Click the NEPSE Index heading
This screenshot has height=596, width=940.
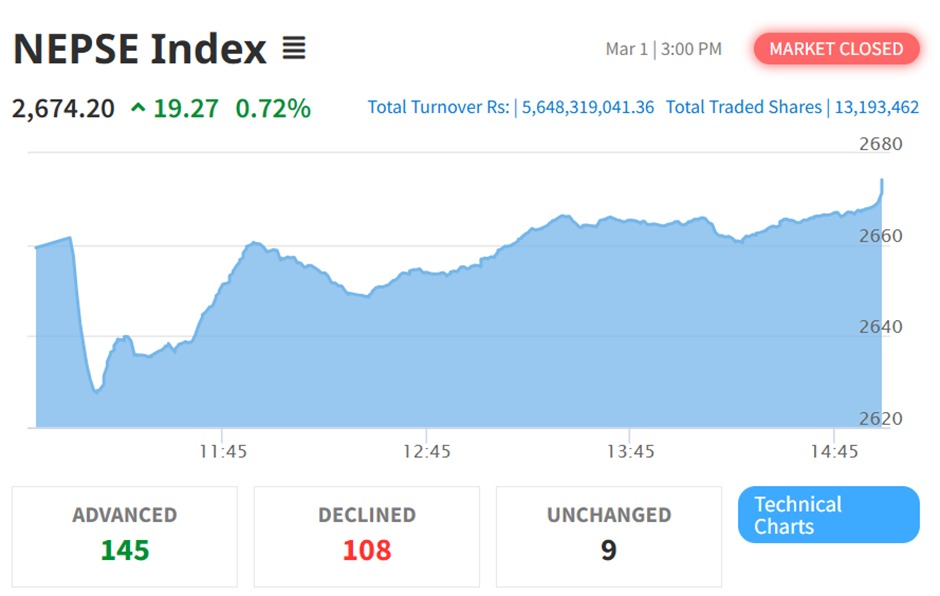click(x=140, y=48)
